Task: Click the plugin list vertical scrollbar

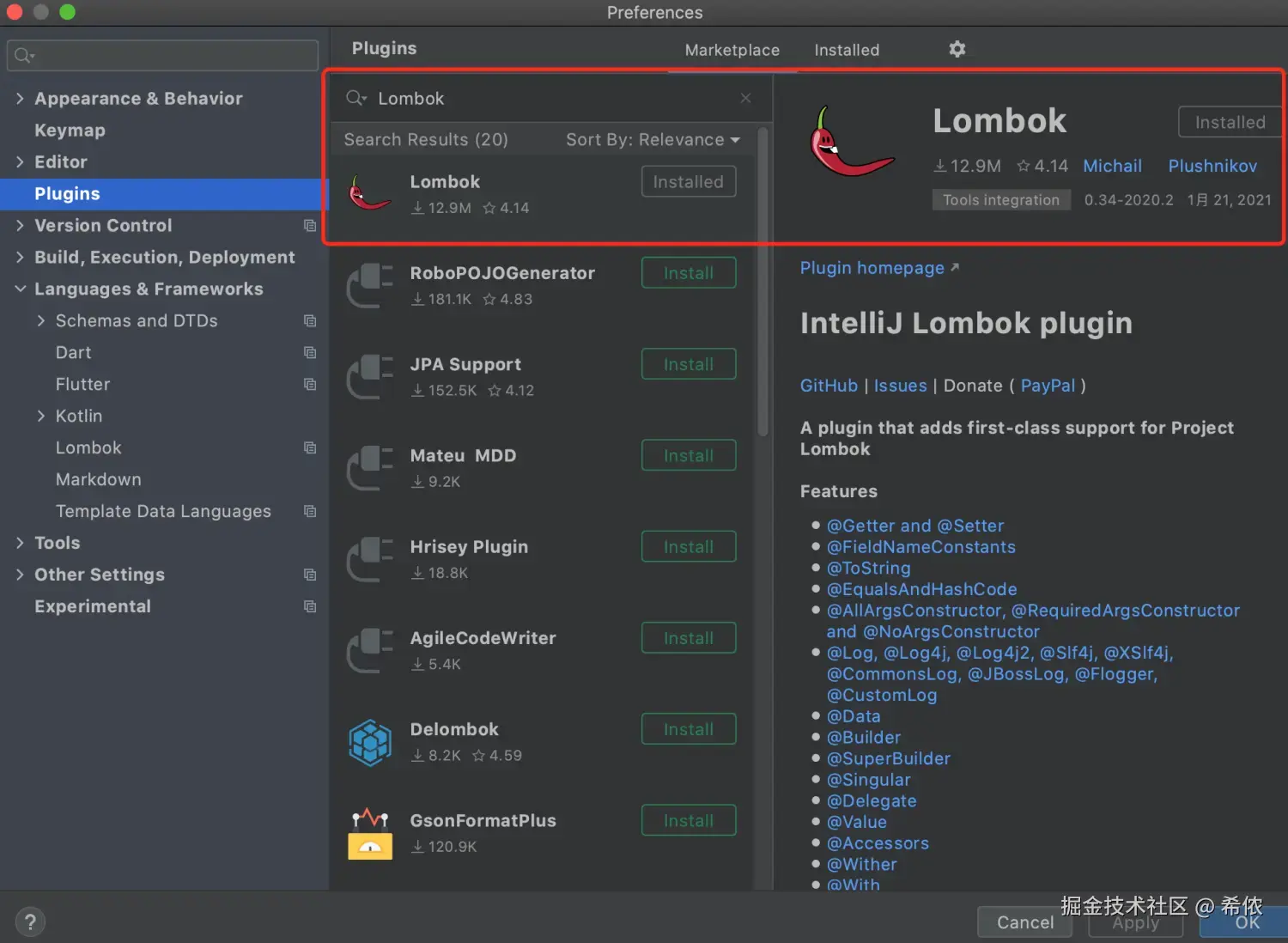Action: [x=763, y=283]
